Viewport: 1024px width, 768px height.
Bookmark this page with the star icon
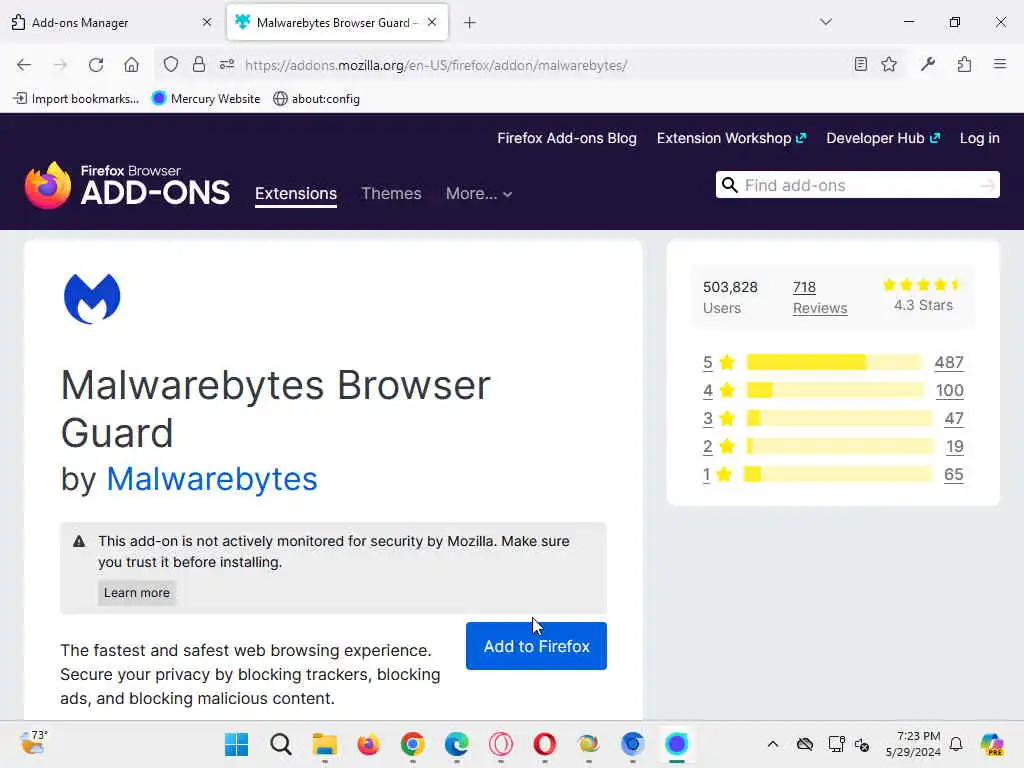(889, 64)
